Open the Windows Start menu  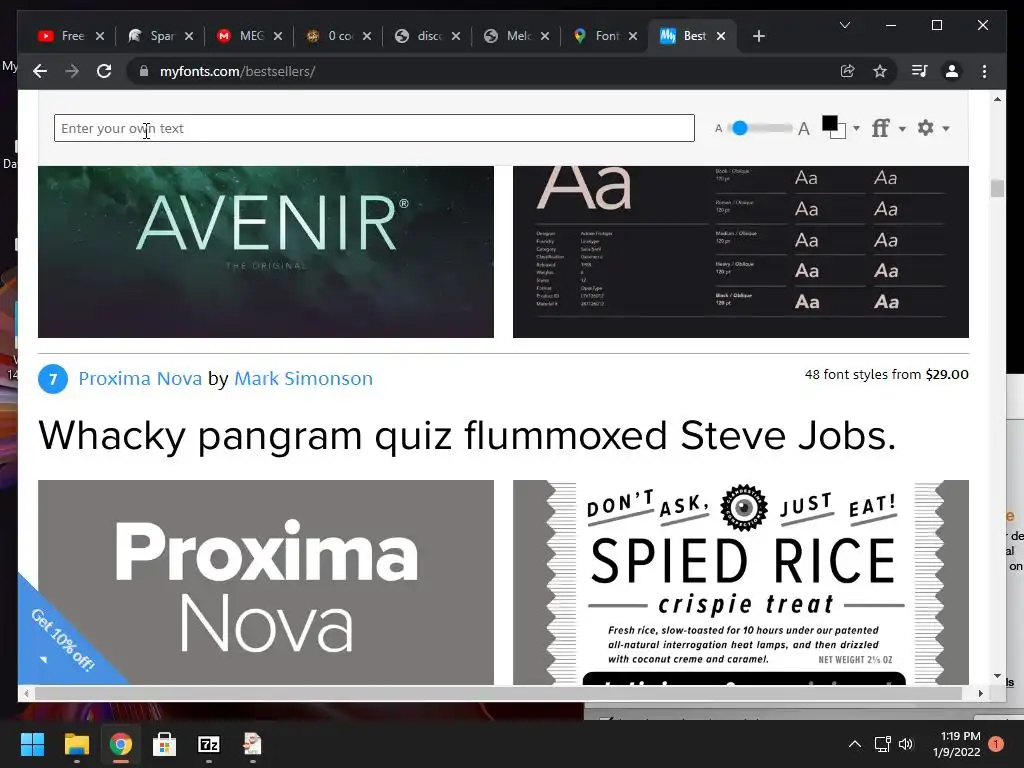tap(32, 744)
